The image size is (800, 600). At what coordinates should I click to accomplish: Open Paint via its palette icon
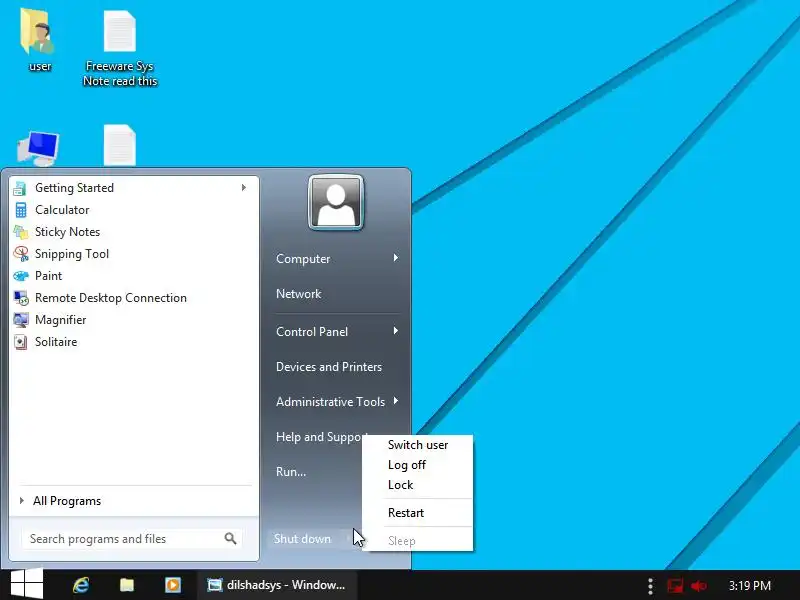(x=20, y=276)
